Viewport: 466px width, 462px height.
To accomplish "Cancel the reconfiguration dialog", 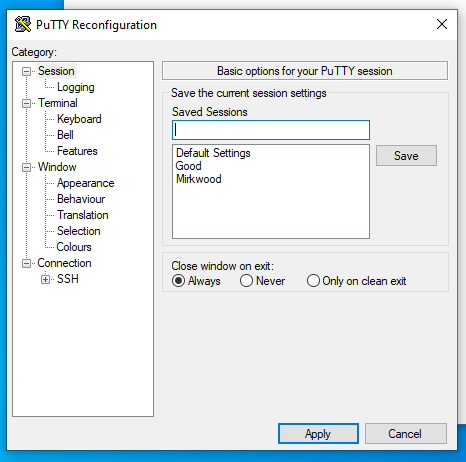I will tap(406, 434).
